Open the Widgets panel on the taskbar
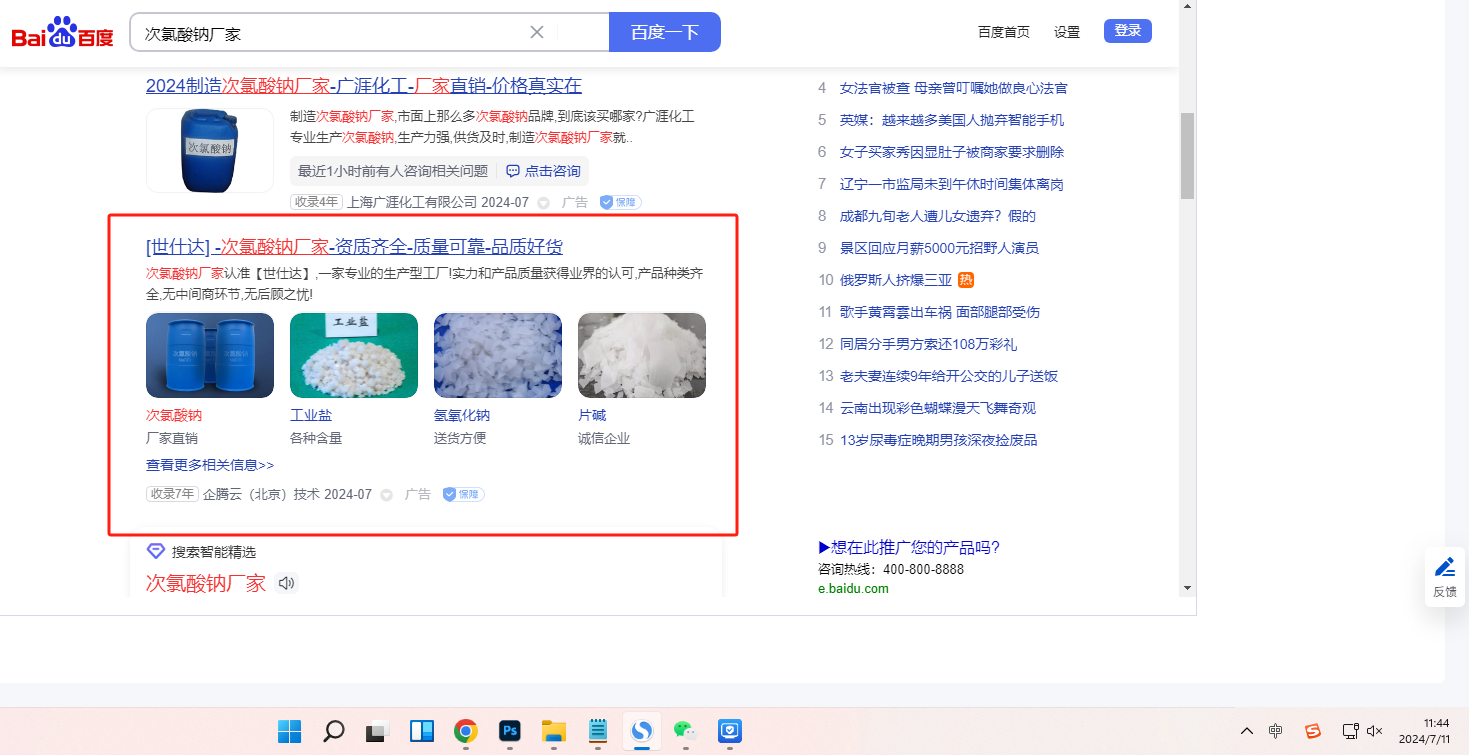1469x755 pixels. 421,731
